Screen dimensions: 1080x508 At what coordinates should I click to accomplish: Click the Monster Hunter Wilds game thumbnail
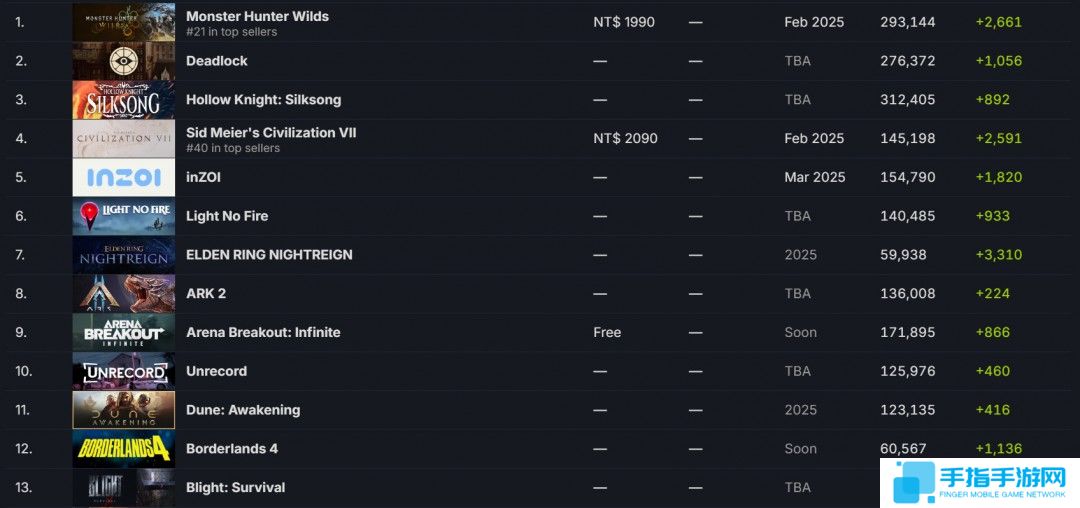123,22
